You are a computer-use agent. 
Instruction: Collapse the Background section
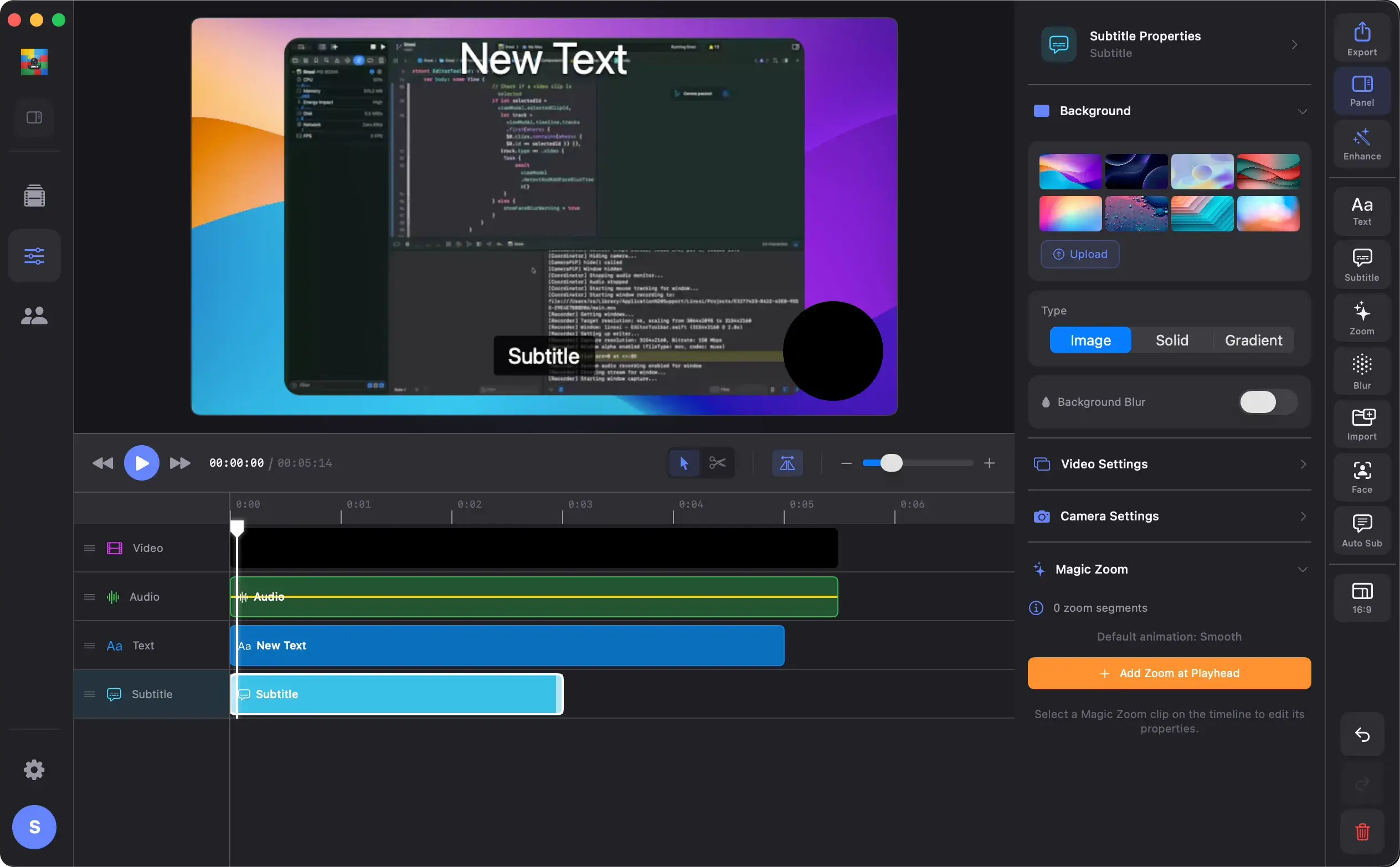[x=1302, y=111]
